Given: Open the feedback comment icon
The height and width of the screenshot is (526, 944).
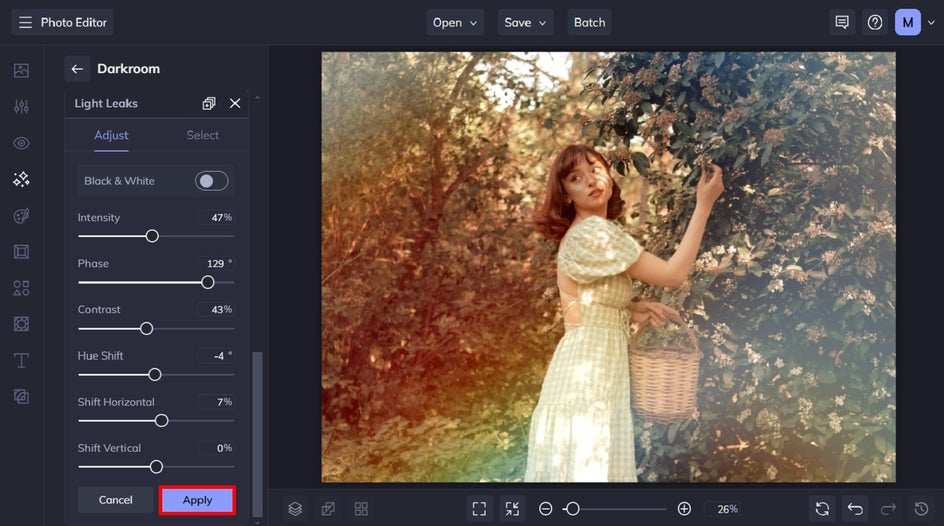Looking at the screenshot, I should click(x=842, y=22).
